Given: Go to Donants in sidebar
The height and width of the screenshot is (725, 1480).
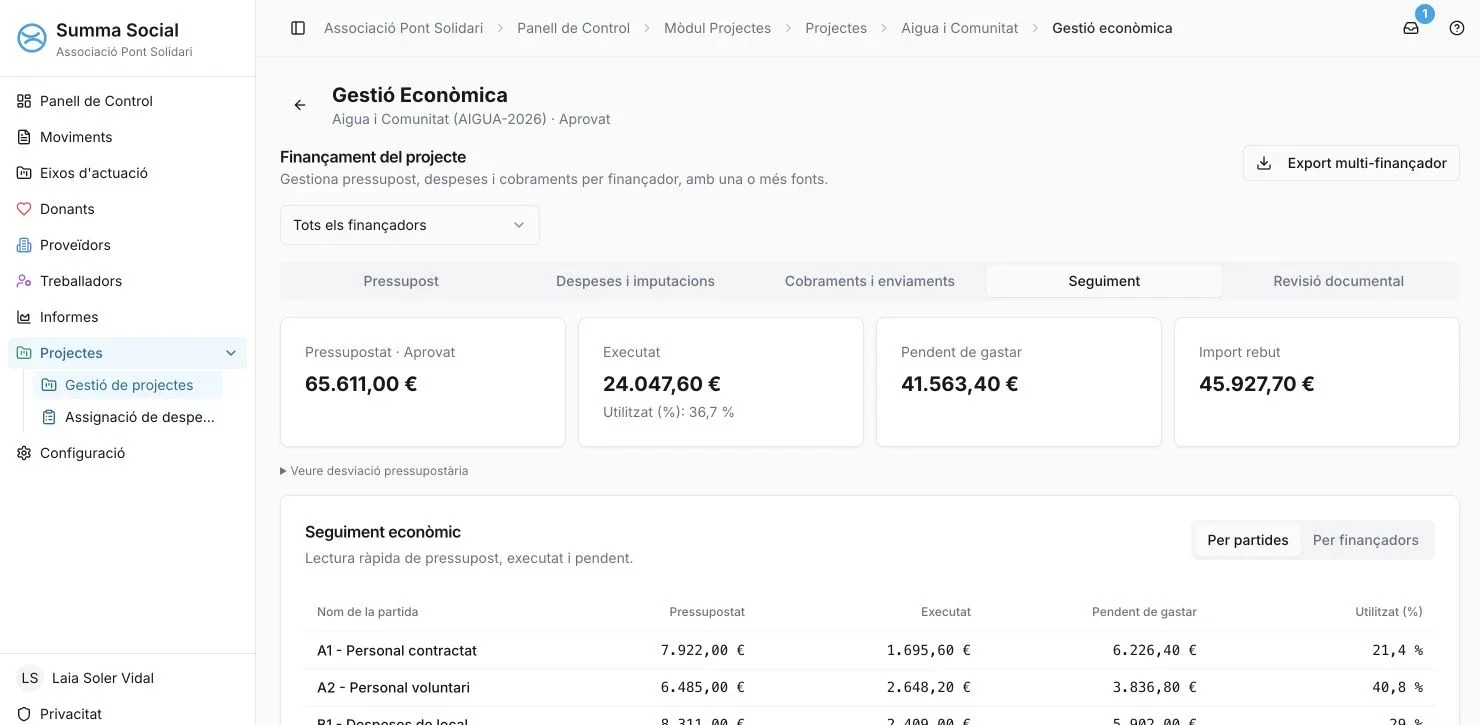Looking at the screenshot, I should (x=128, y=209).
